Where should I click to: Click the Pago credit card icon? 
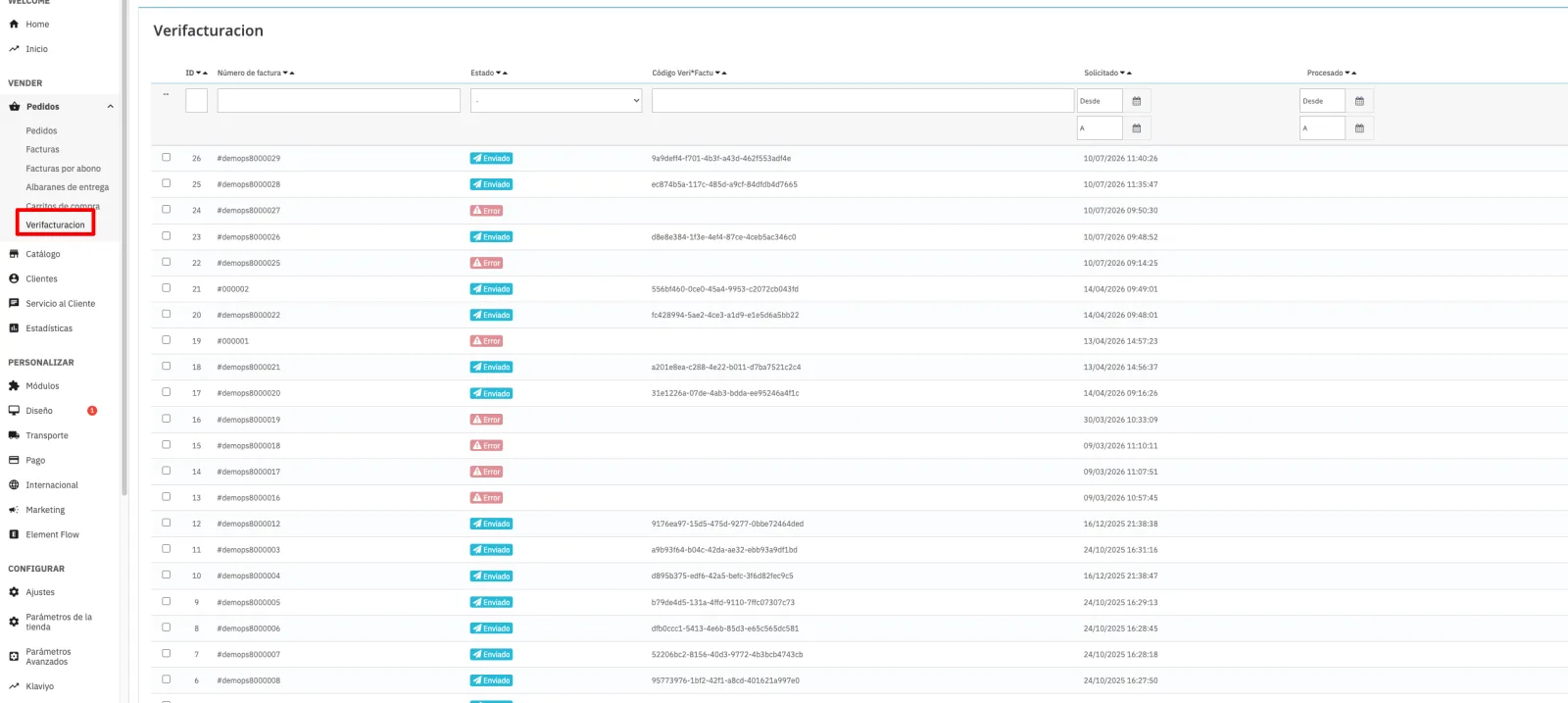coord(14,460)
